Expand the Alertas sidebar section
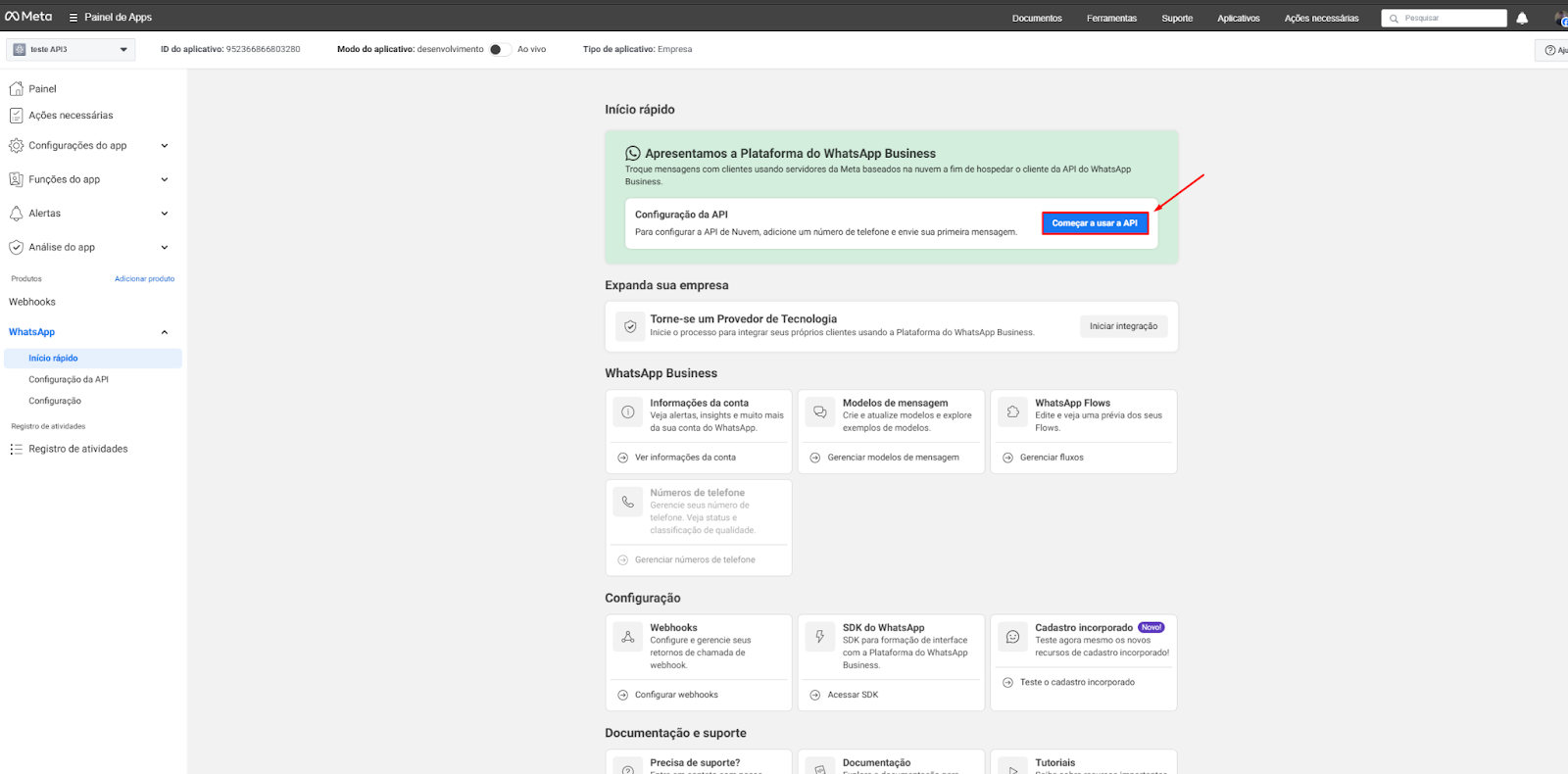The width and height of the screenshot is (1568, 774). coord(164,214)
